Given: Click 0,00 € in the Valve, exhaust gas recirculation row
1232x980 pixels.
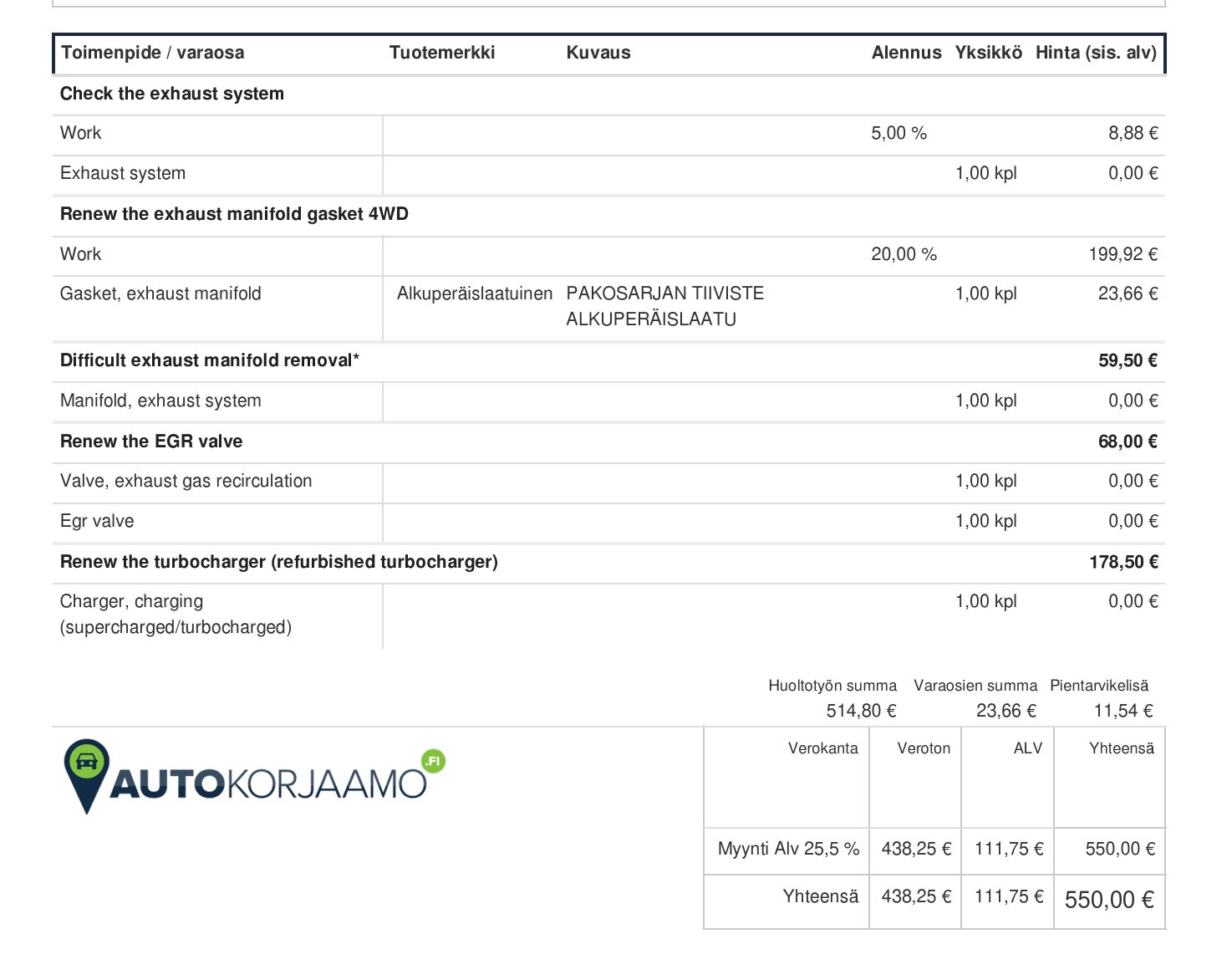Looking at the screenshot, I should pyautogui.click(x=1133, y=481).
